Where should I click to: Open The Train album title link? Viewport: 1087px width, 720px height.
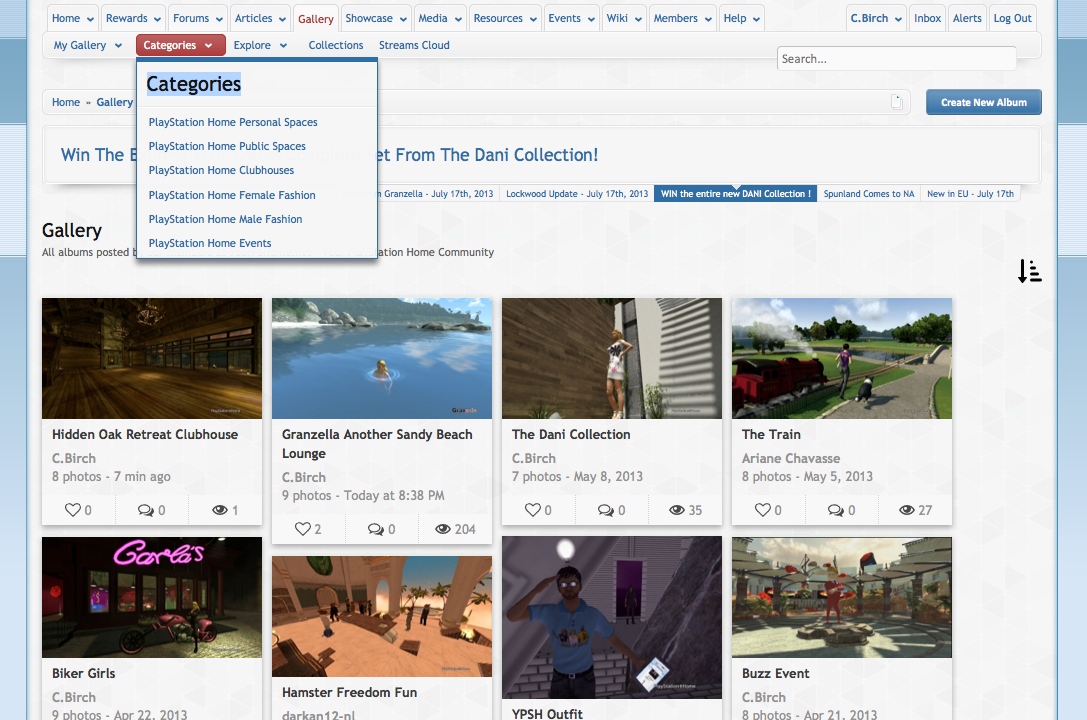click(771, 434)
